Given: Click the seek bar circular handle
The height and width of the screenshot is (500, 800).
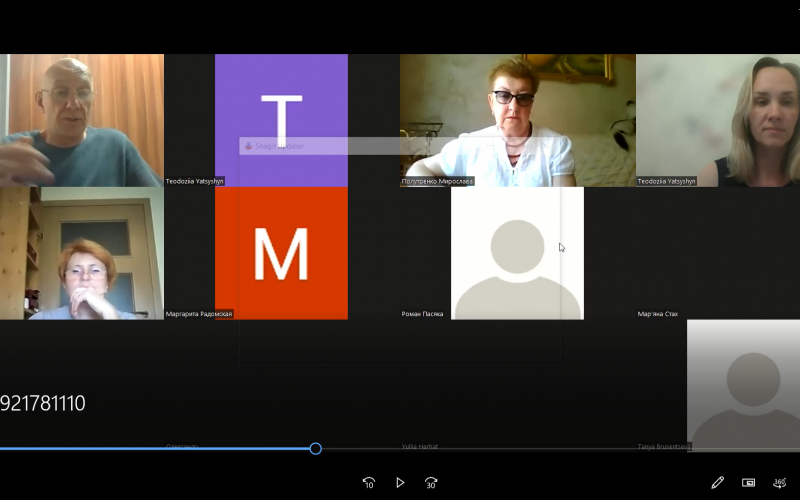Looking at the screenshot, I should click(x=315, y=448).
